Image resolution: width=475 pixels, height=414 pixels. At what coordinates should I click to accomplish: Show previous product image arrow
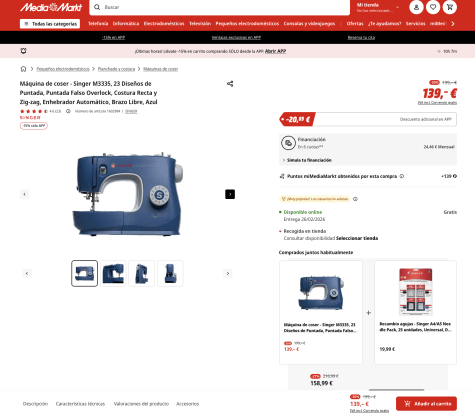click(x=24, y=194)
